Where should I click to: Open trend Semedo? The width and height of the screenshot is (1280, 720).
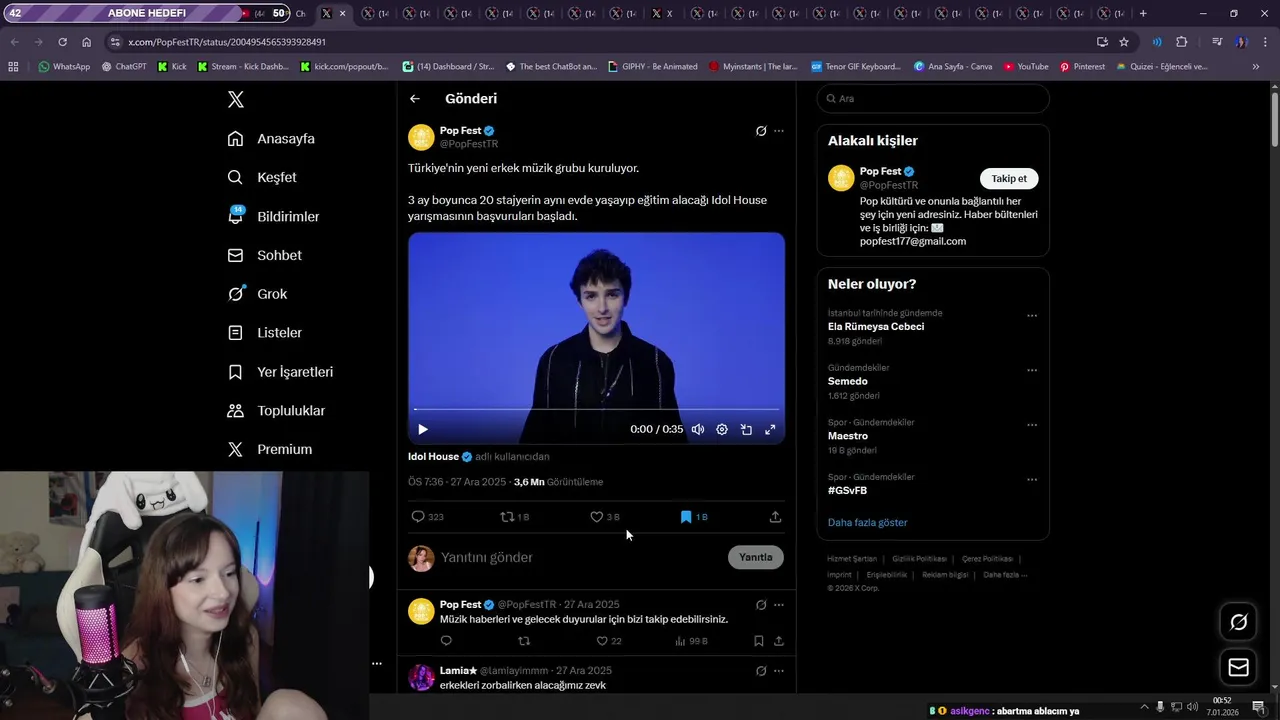848,381
